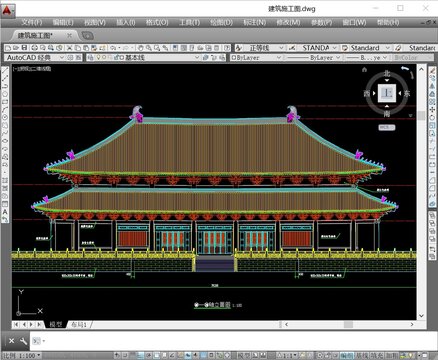Close the command line with X button
438x360 pixels.
tap(11, 341)
